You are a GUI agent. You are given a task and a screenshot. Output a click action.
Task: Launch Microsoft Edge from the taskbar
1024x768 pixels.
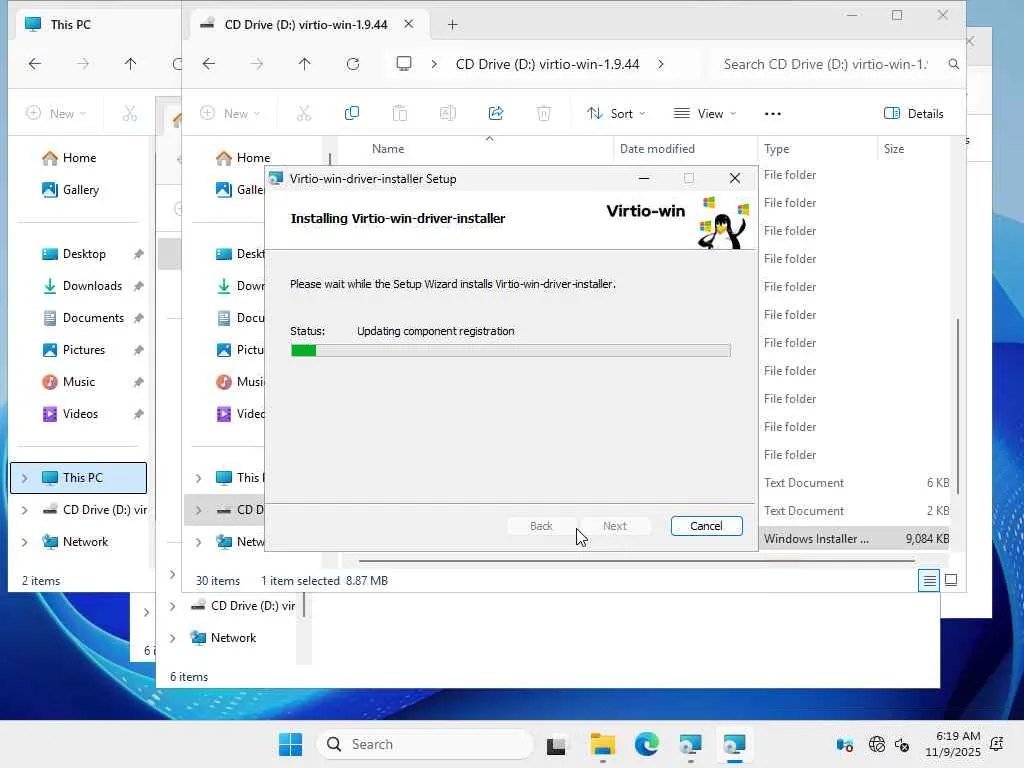pos(647,744)
